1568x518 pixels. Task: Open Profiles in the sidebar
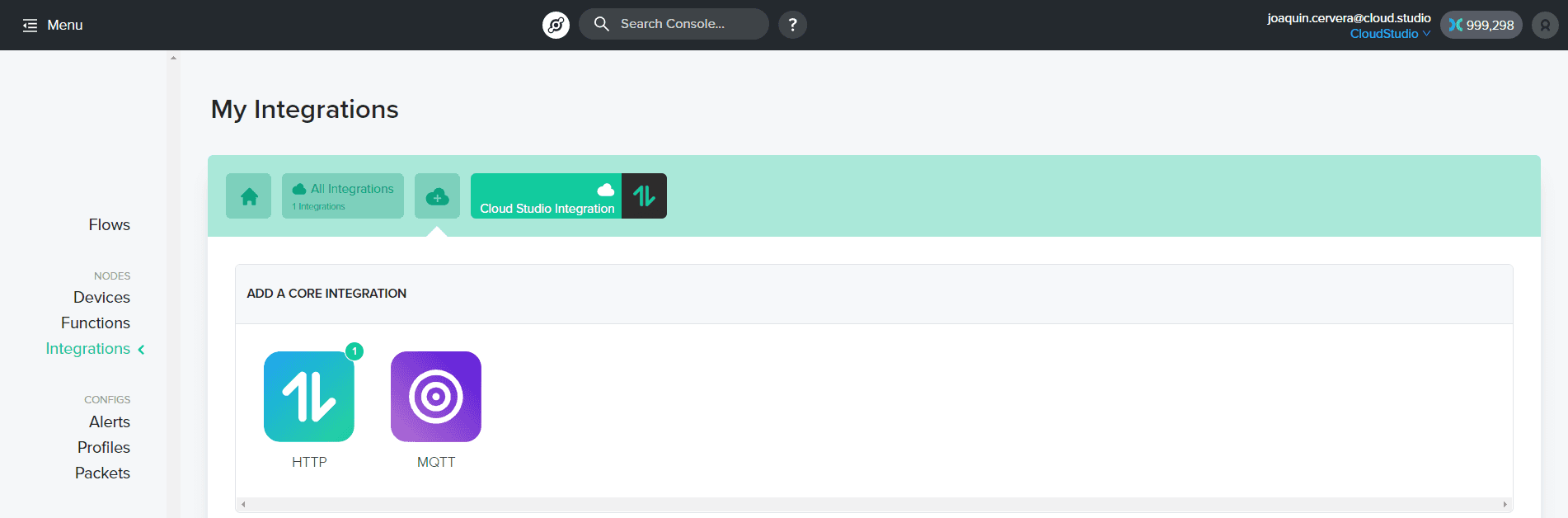tap(104, 448)
